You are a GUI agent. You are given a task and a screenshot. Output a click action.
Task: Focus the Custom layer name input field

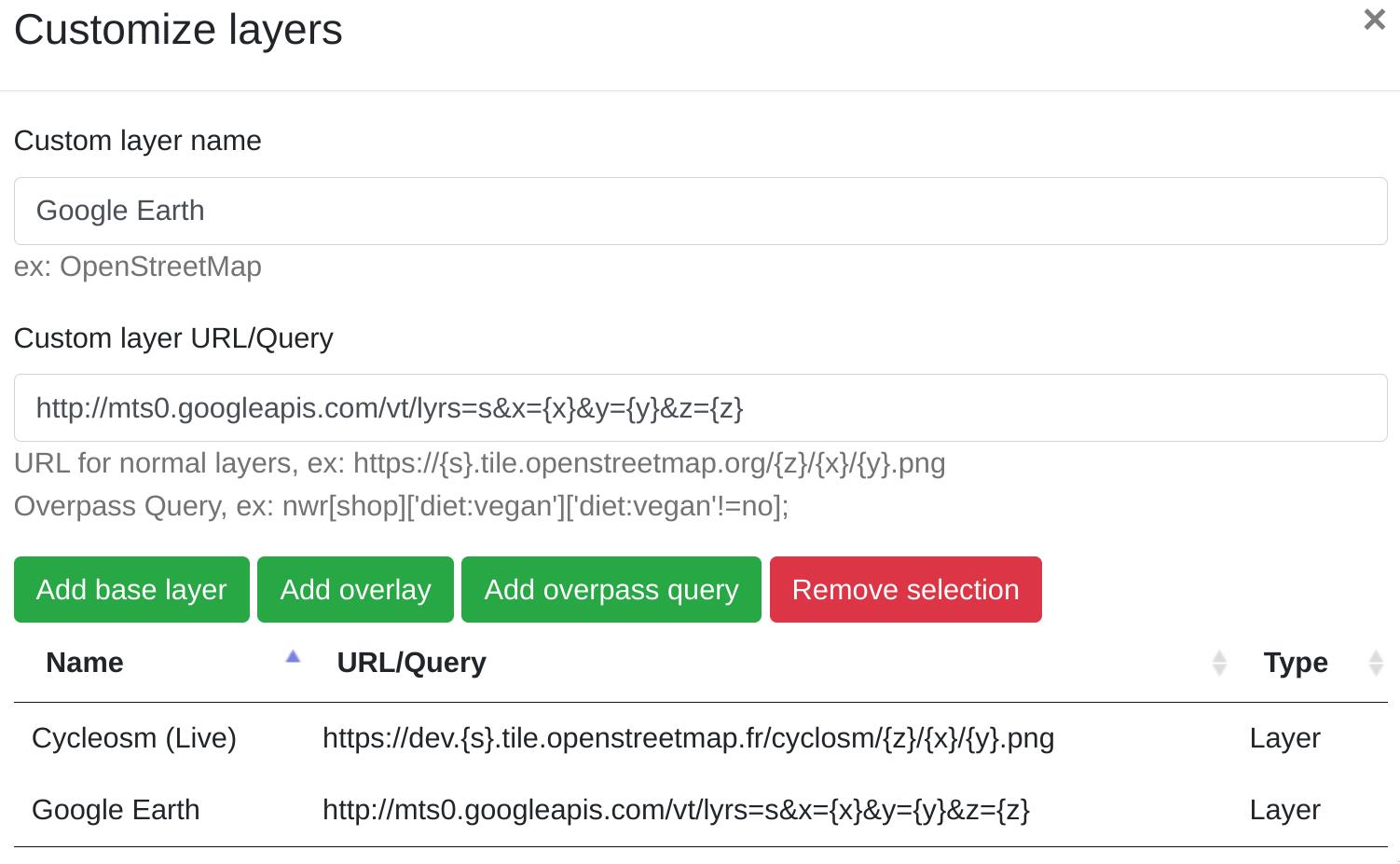pyautogui.click(x=700, y=212)
